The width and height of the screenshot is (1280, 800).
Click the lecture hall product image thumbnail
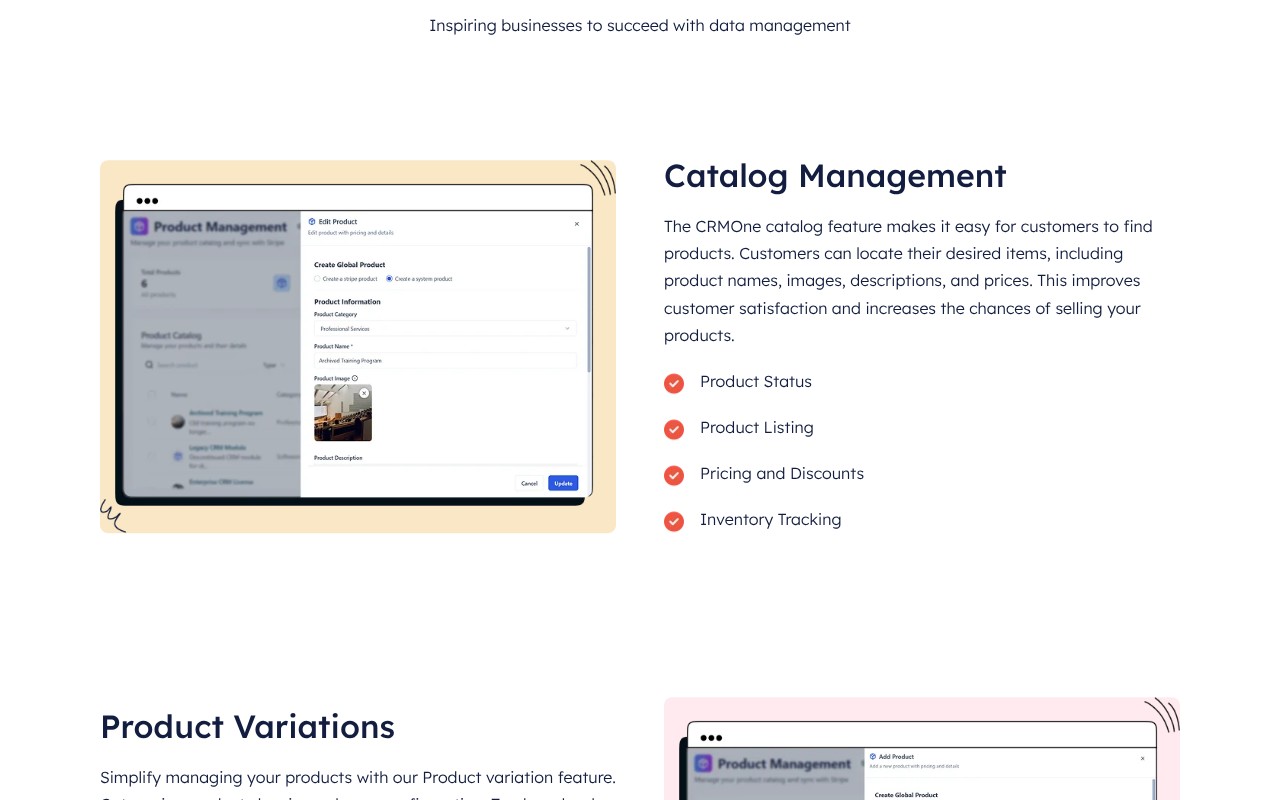[343, 413]
